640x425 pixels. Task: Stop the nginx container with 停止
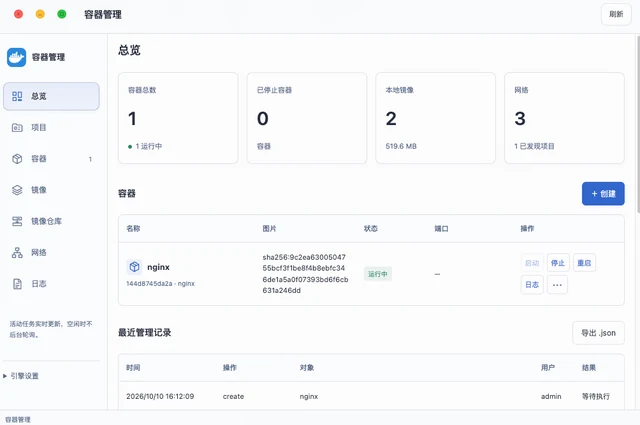click(558, 263)
